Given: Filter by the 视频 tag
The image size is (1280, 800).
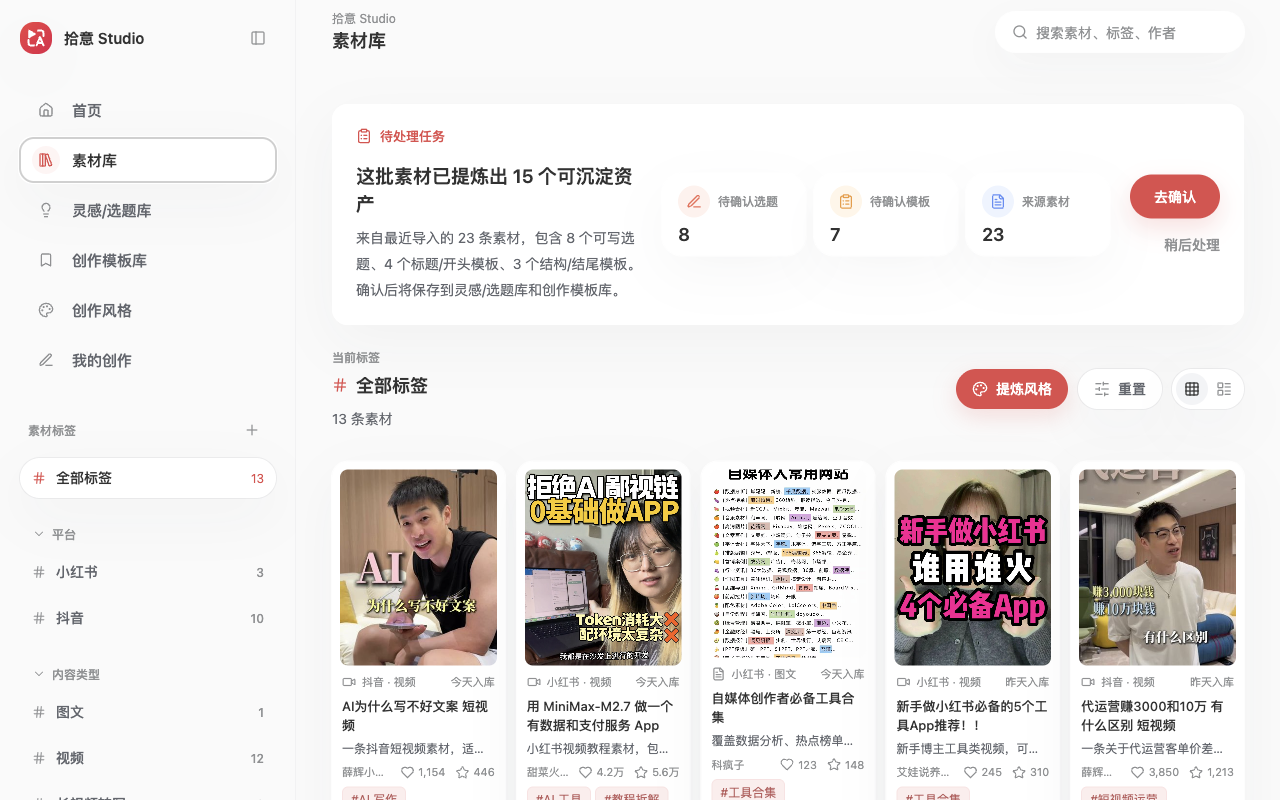Looking at the screenshot, I should pos(148,758).
